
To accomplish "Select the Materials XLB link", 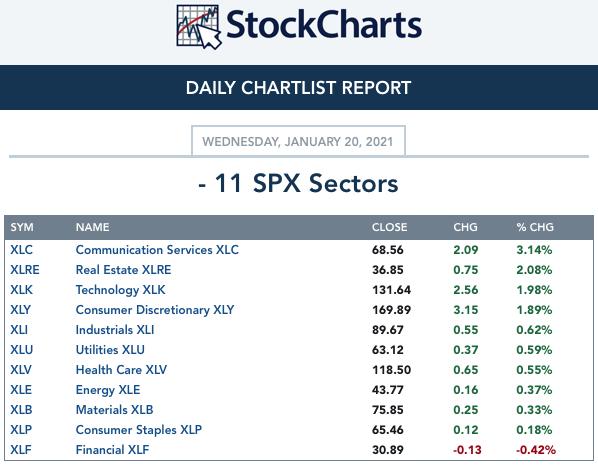I will [x=114, y=410].
